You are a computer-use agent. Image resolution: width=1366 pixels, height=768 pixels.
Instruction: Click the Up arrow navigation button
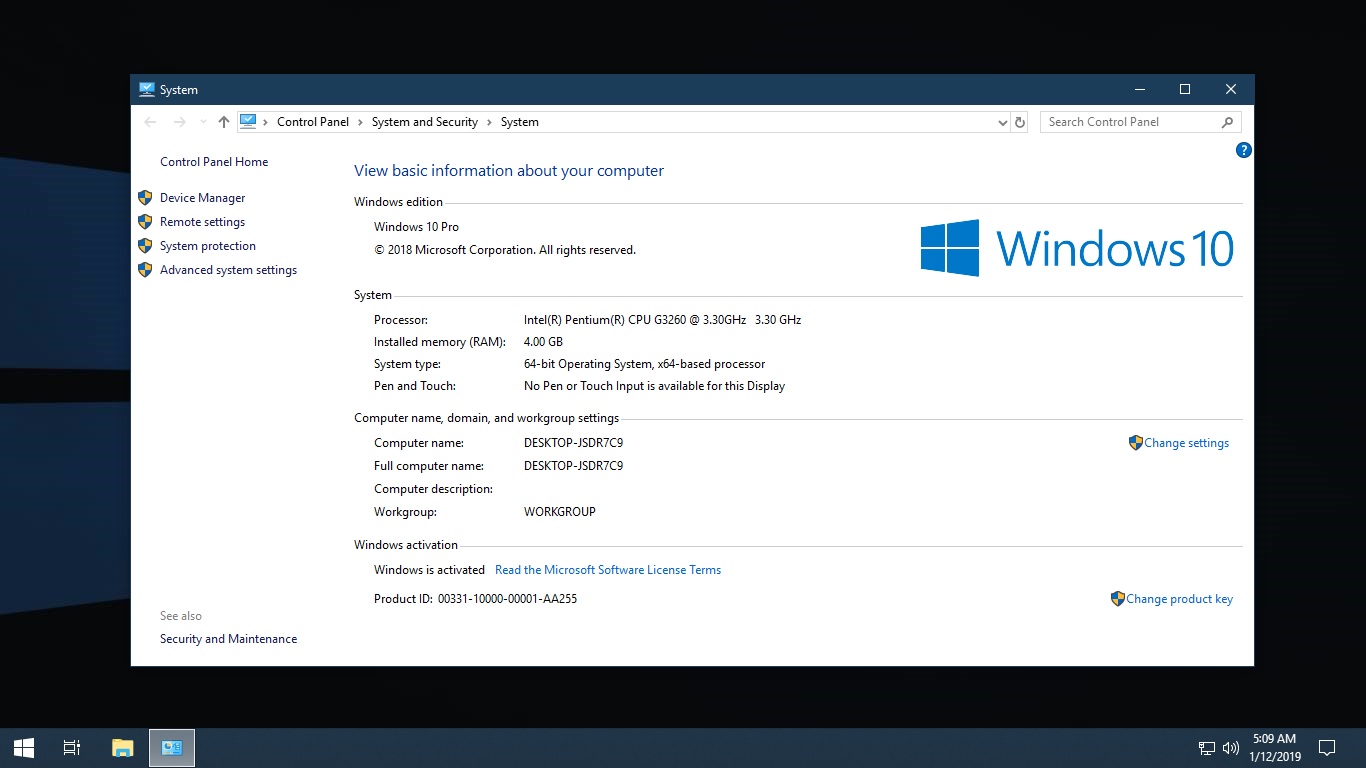click(x=223, y=122)
